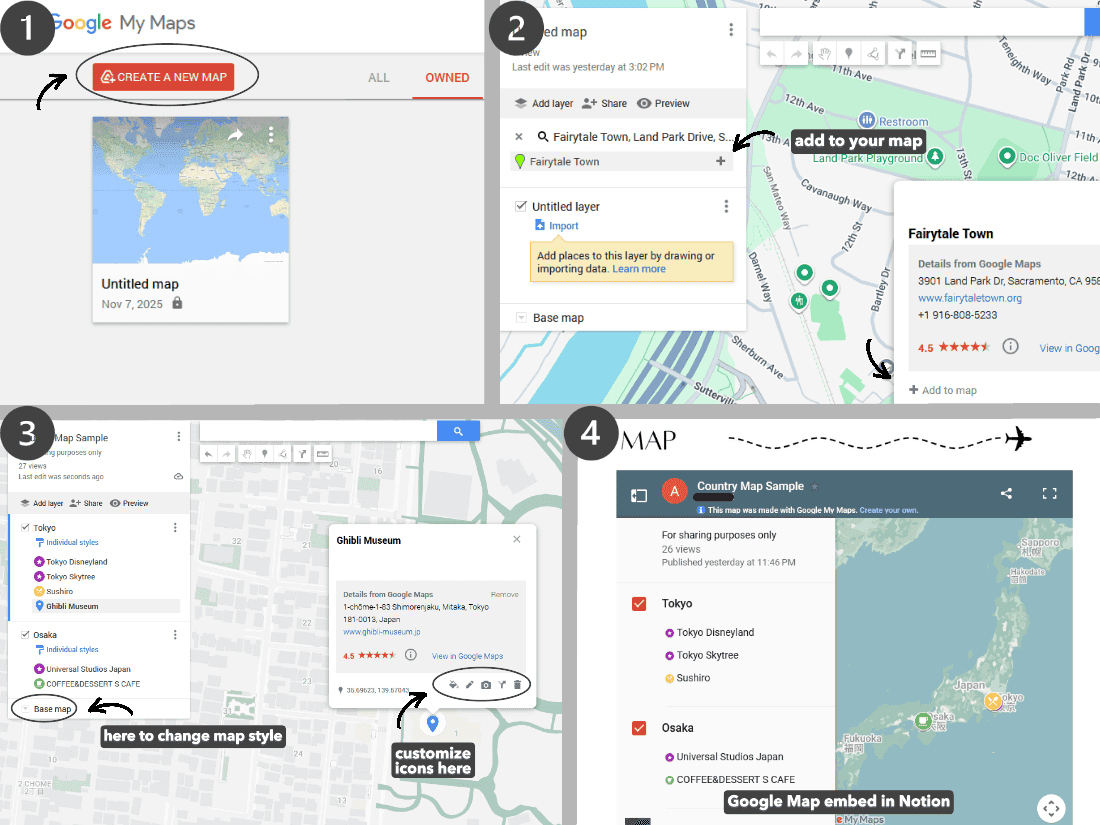Open the Untitled layer three-dot menu
The width and height of the screenshot is (1100, 825).
726,206
